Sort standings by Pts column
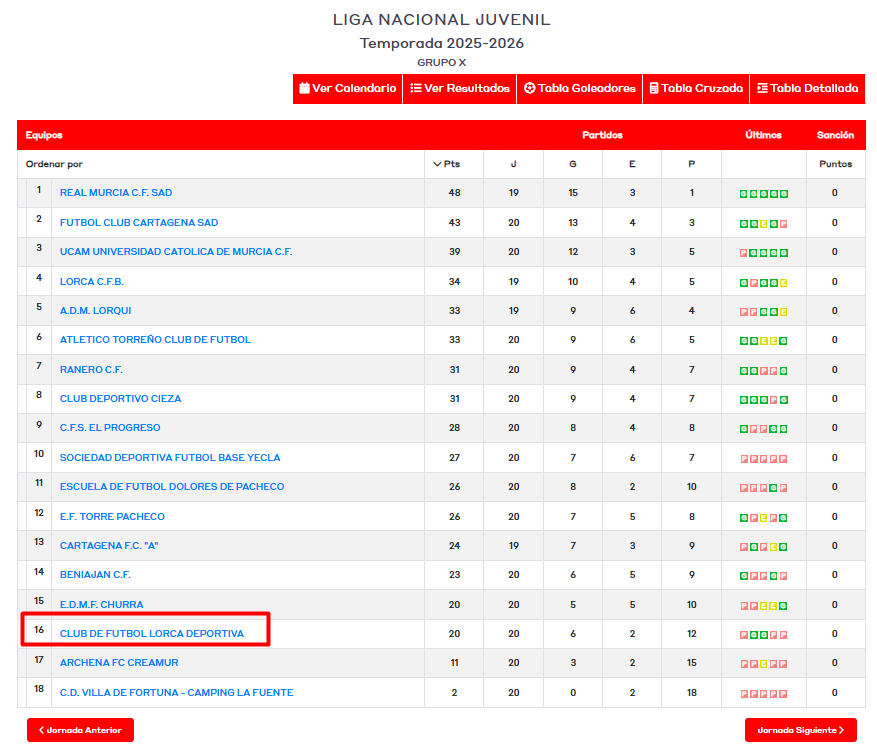This screenshot has width=877, height=753. (x=447, y=164)
